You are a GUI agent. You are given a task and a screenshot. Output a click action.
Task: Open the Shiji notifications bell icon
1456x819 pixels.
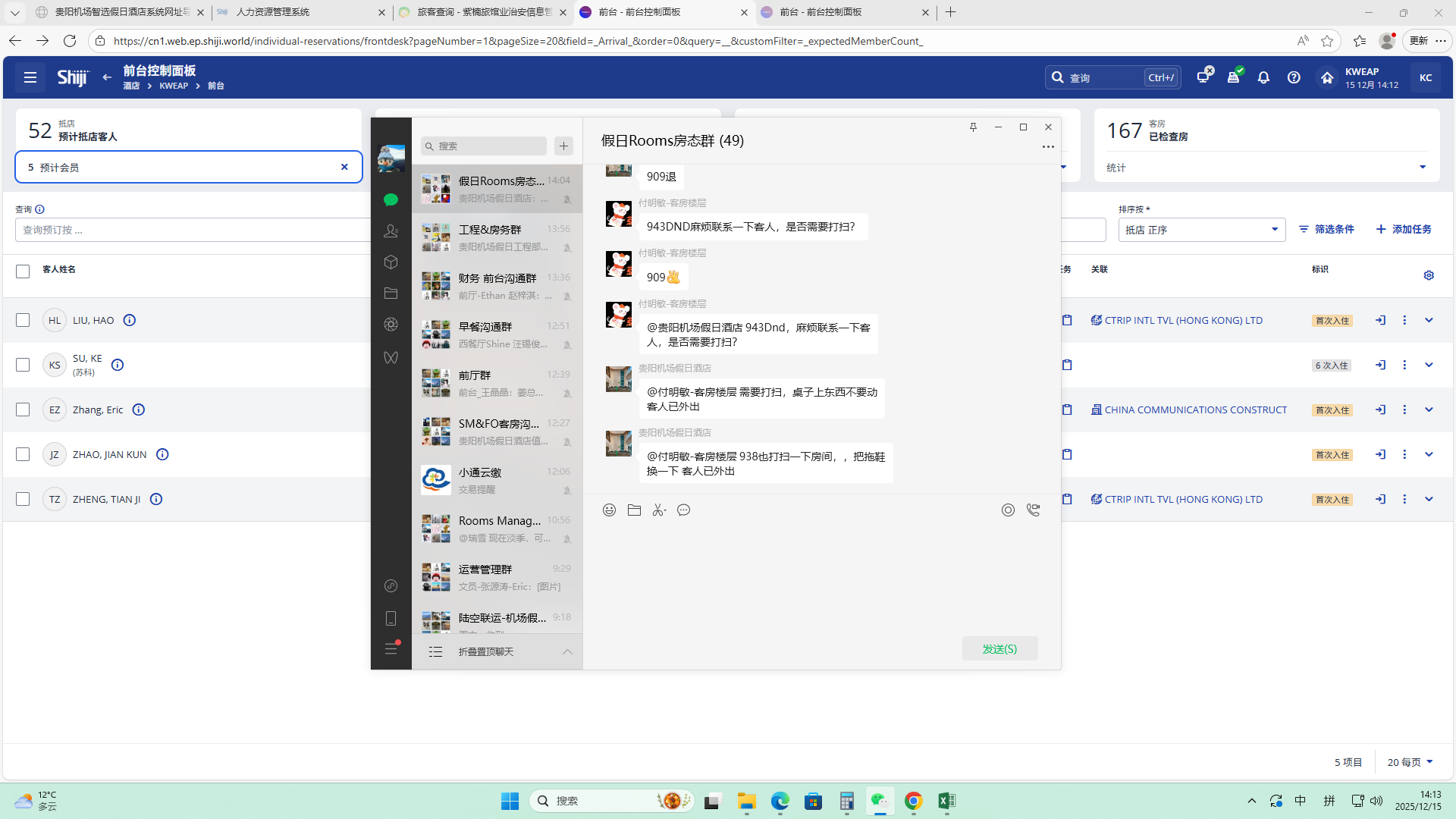(x=1263, y=77)
